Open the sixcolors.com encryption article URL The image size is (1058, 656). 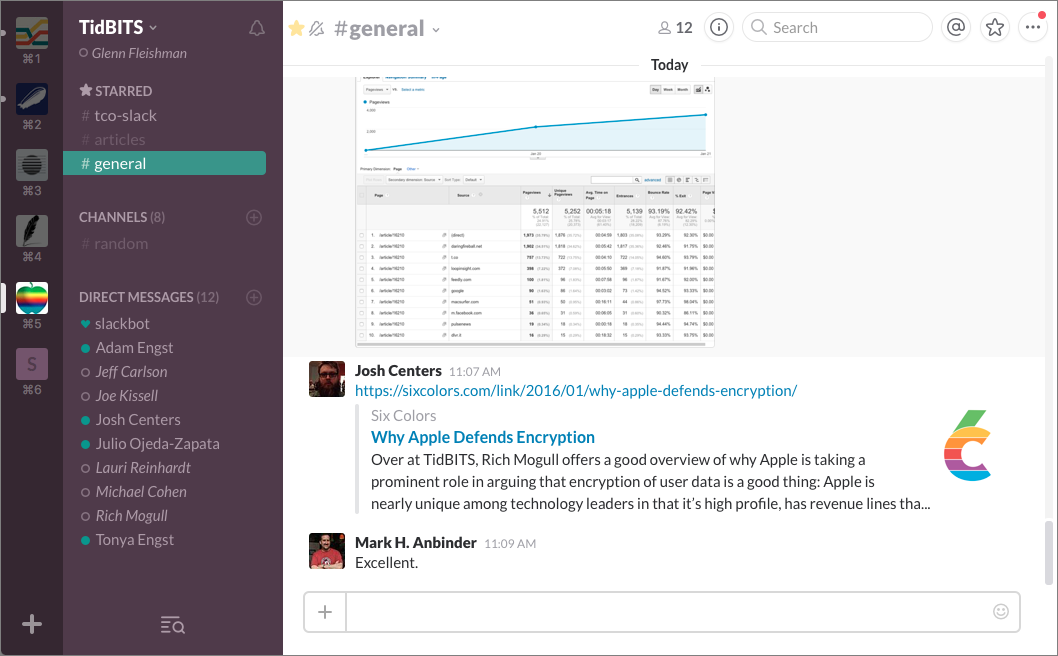[x=576, y=390]
